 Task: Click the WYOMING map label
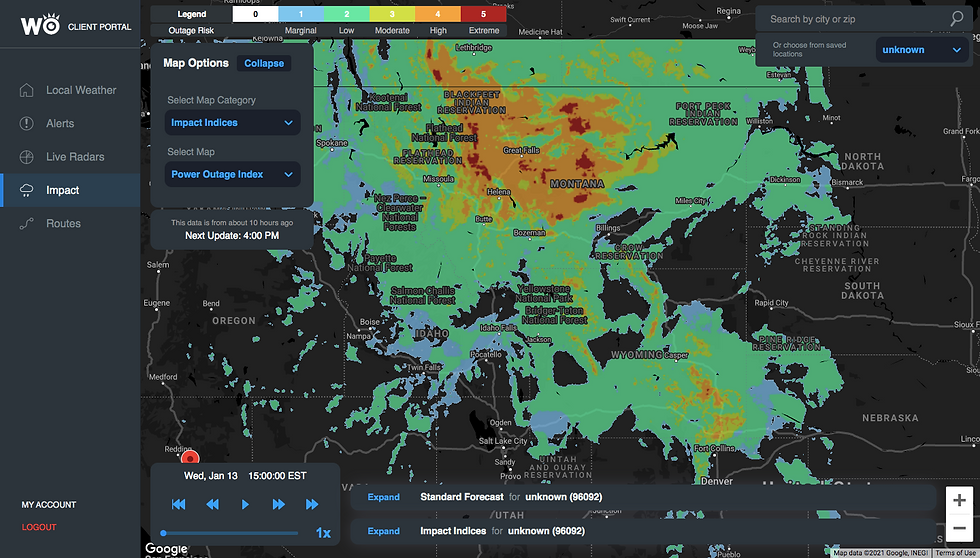(x=636, y=354)
